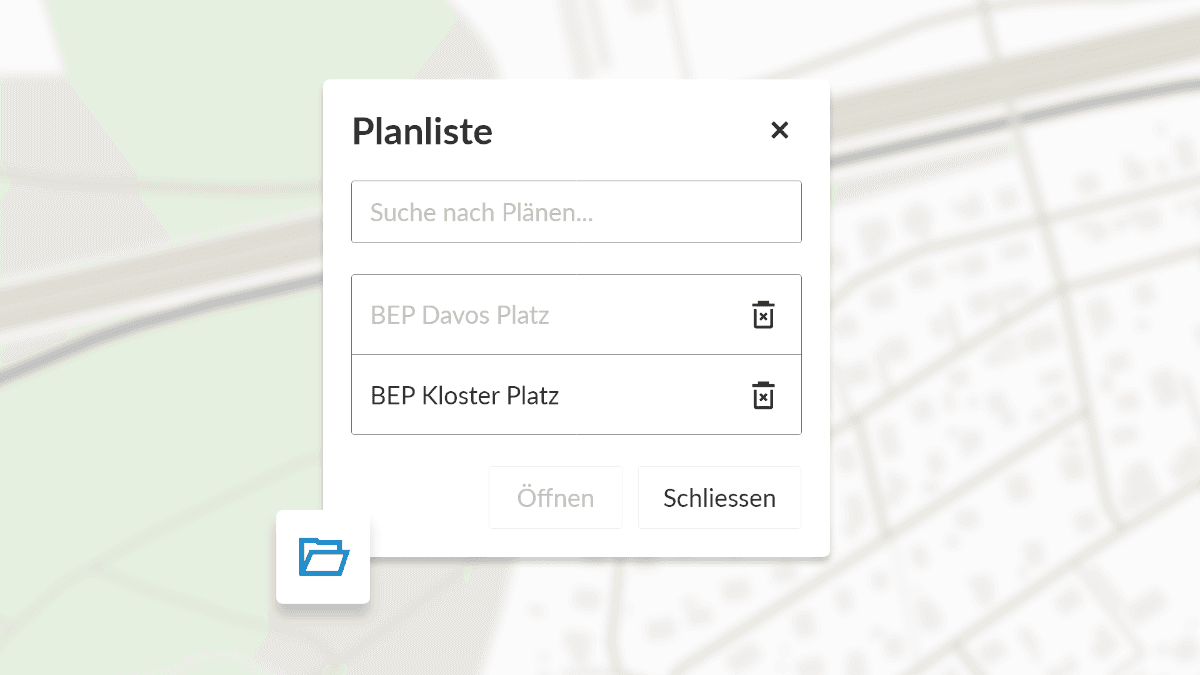Hit the trash bin beside Davos Platz
The height and width of the screenshot is (675, 1200).
(x=763, y=315)
